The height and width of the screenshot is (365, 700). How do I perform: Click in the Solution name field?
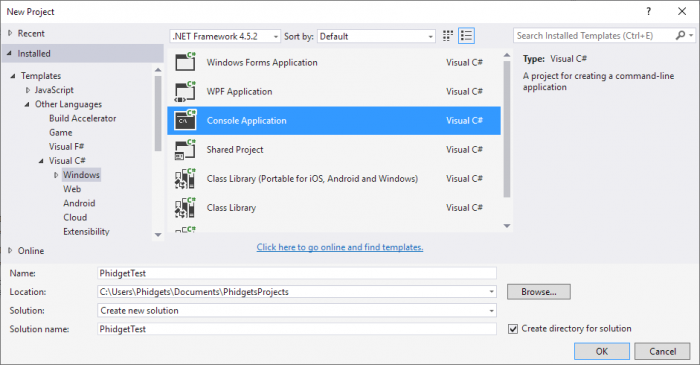(297, 329)
